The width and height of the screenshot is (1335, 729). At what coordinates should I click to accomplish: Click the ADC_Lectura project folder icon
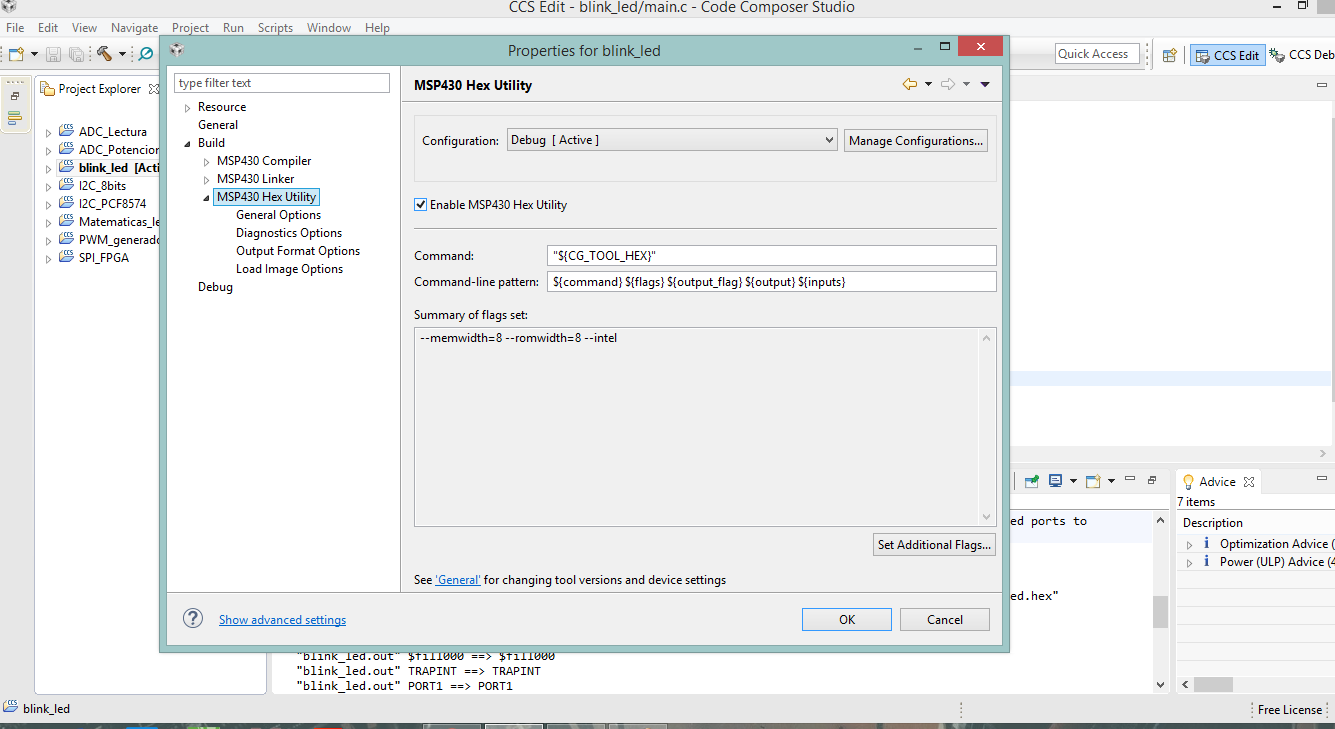pyautogui.click(x=66, y=131)
